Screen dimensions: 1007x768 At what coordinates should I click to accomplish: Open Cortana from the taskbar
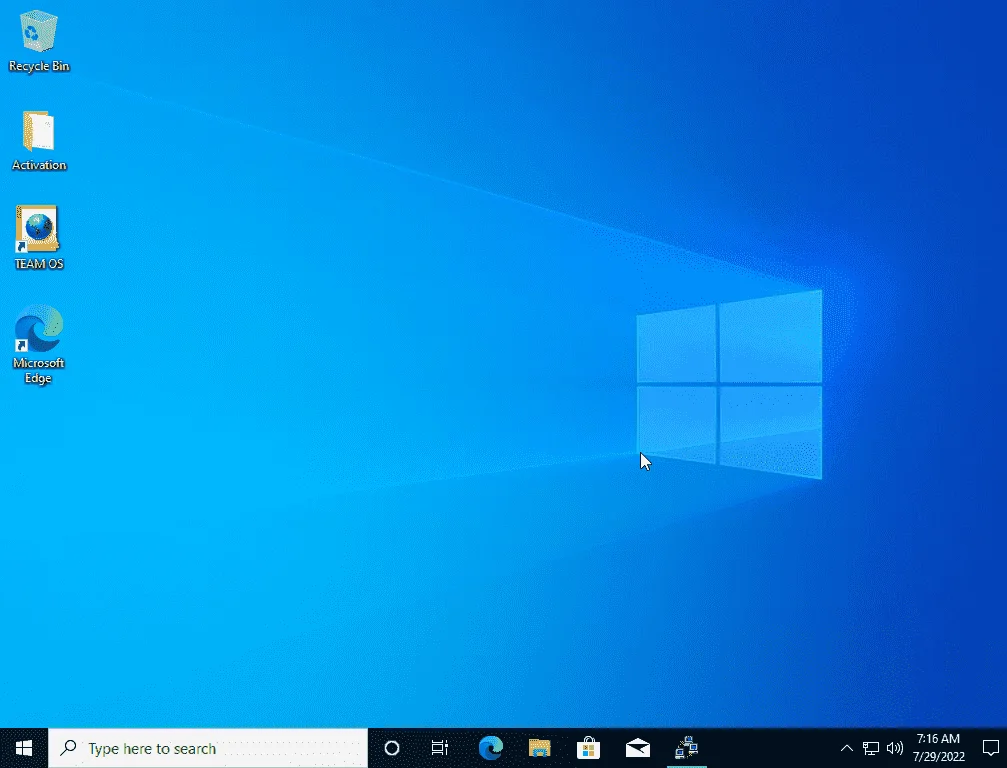click(392, 748)
